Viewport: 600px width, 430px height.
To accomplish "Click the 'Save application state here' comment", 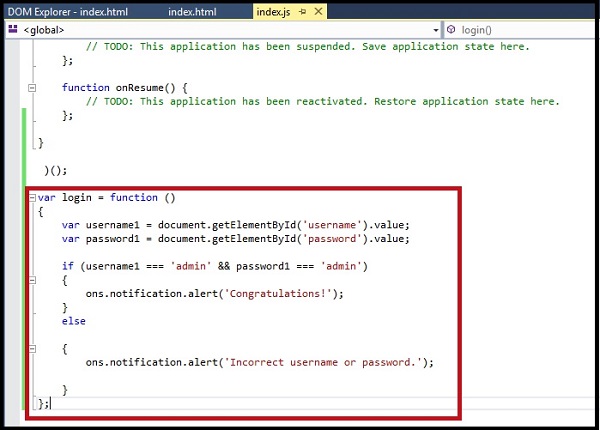I will point(308,47).
